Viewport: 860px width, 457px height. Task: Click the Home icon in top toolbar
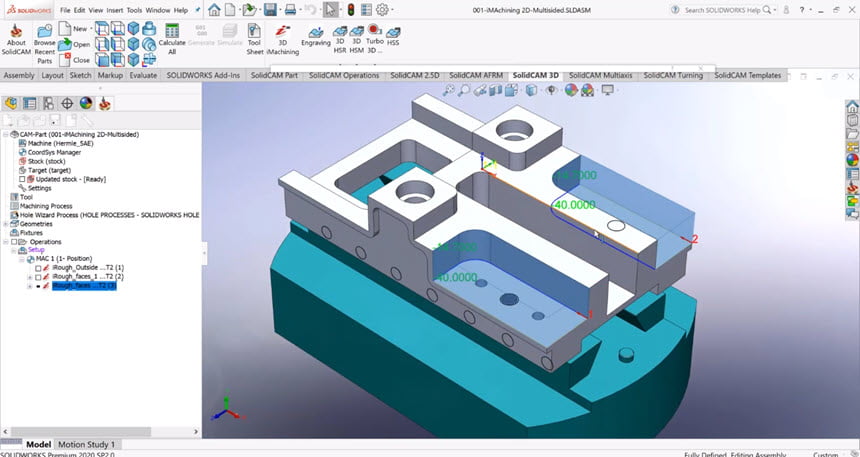(214, 9)
